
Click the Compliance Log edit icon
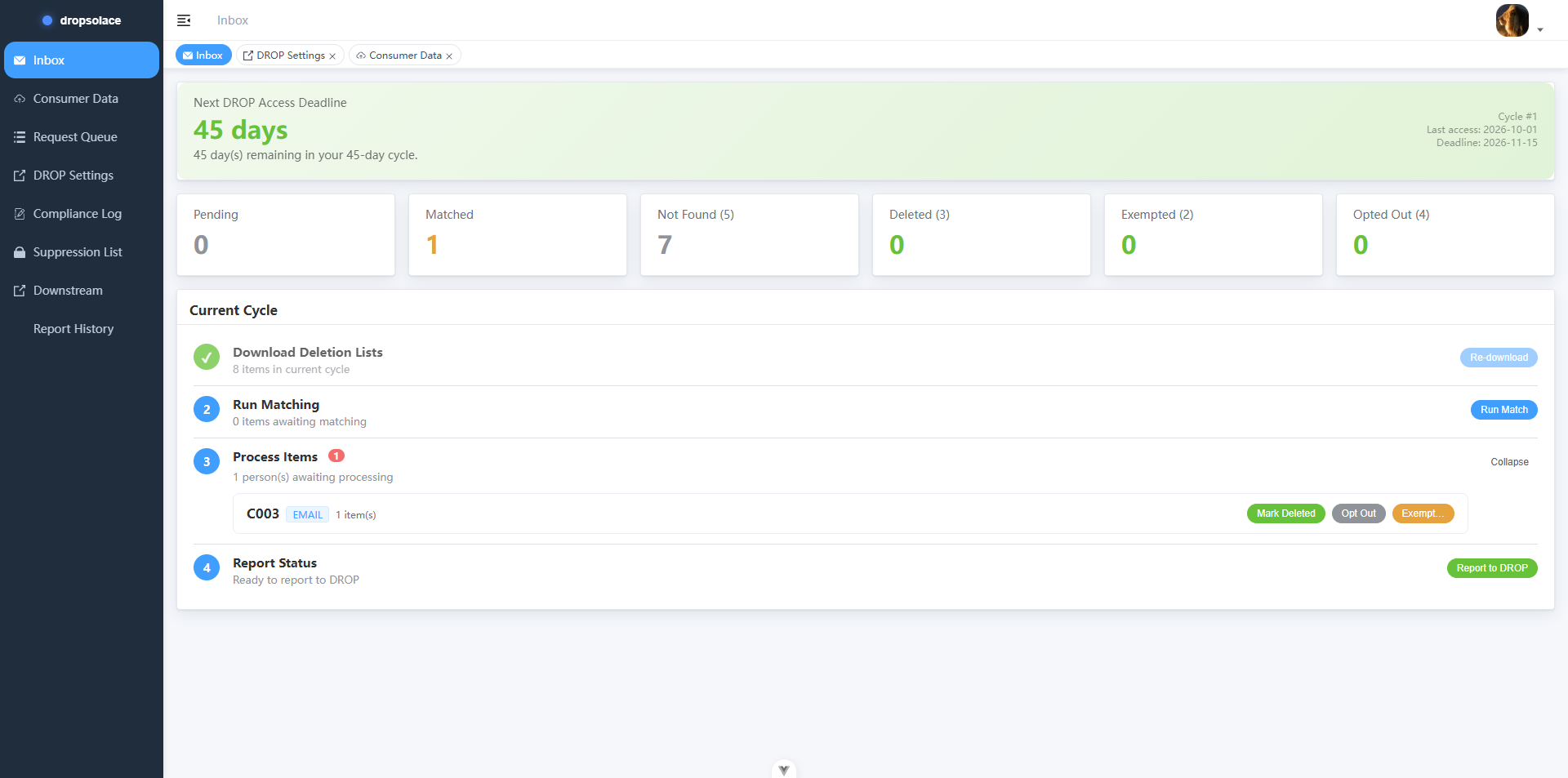[20, 214]
